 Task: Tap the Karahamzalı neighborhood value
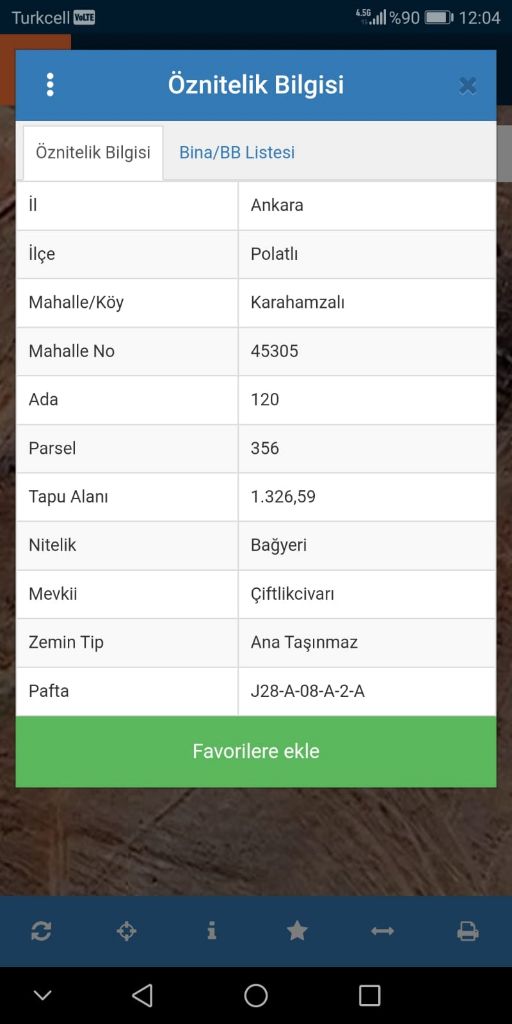coord(298,302)
